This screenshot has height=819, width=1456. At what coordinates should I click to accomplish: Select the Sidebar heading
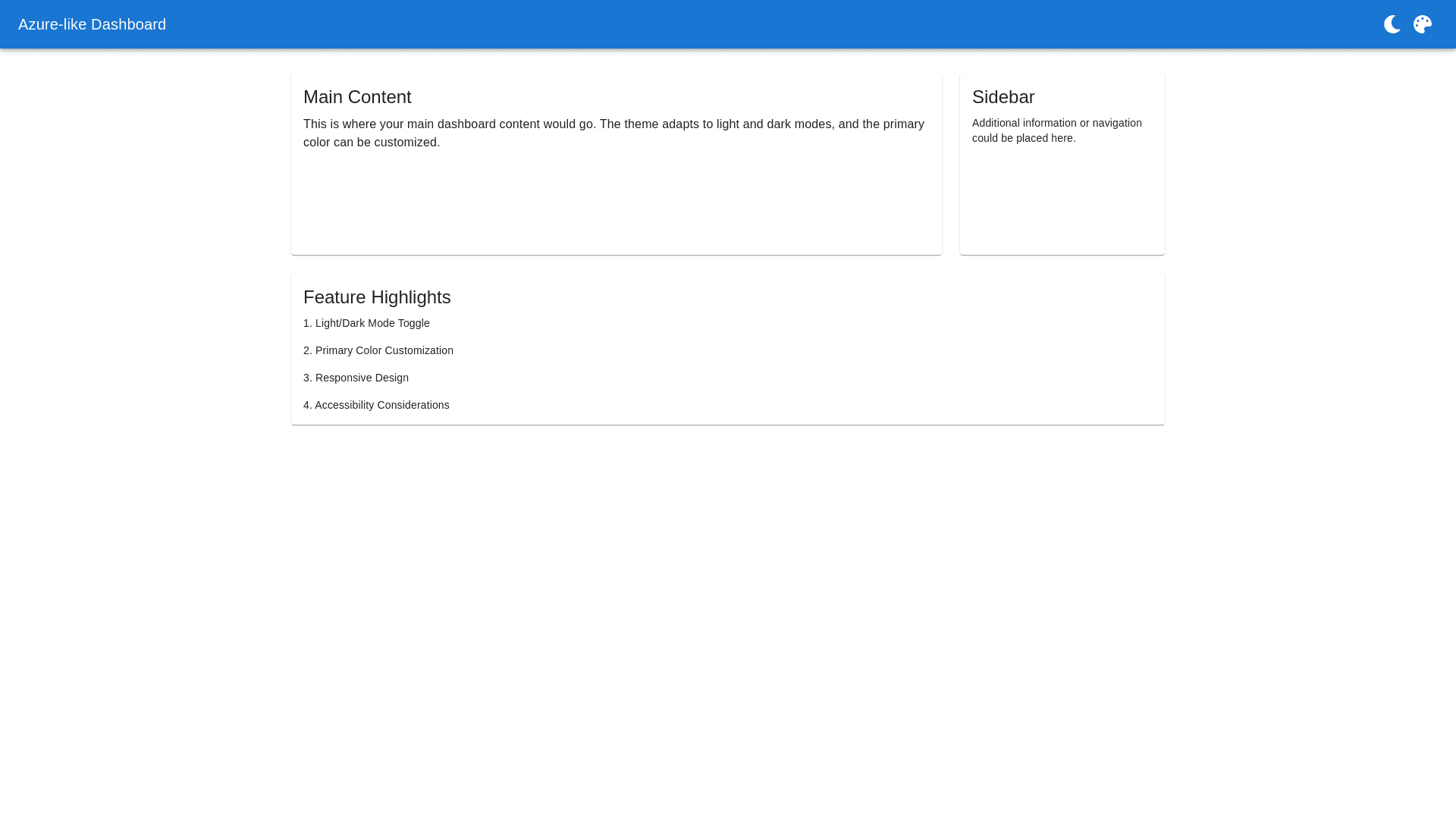pyautogui.click(x=1003, y=97)
